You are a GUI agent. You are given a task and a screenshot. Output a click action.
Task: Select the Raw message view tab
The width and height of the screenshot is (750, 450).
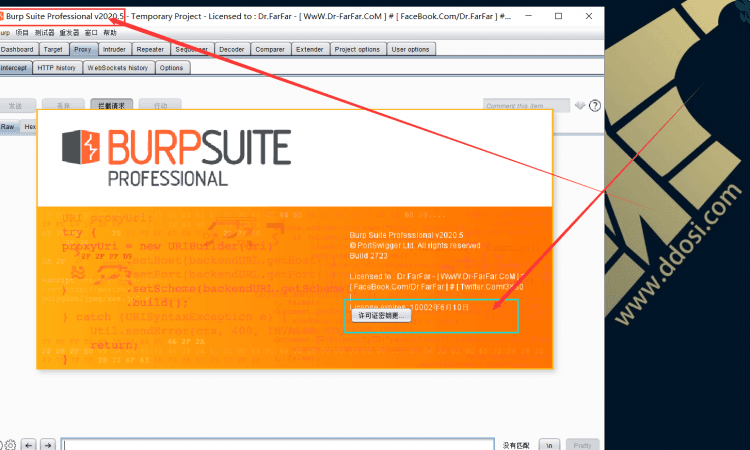click(8, 127)
